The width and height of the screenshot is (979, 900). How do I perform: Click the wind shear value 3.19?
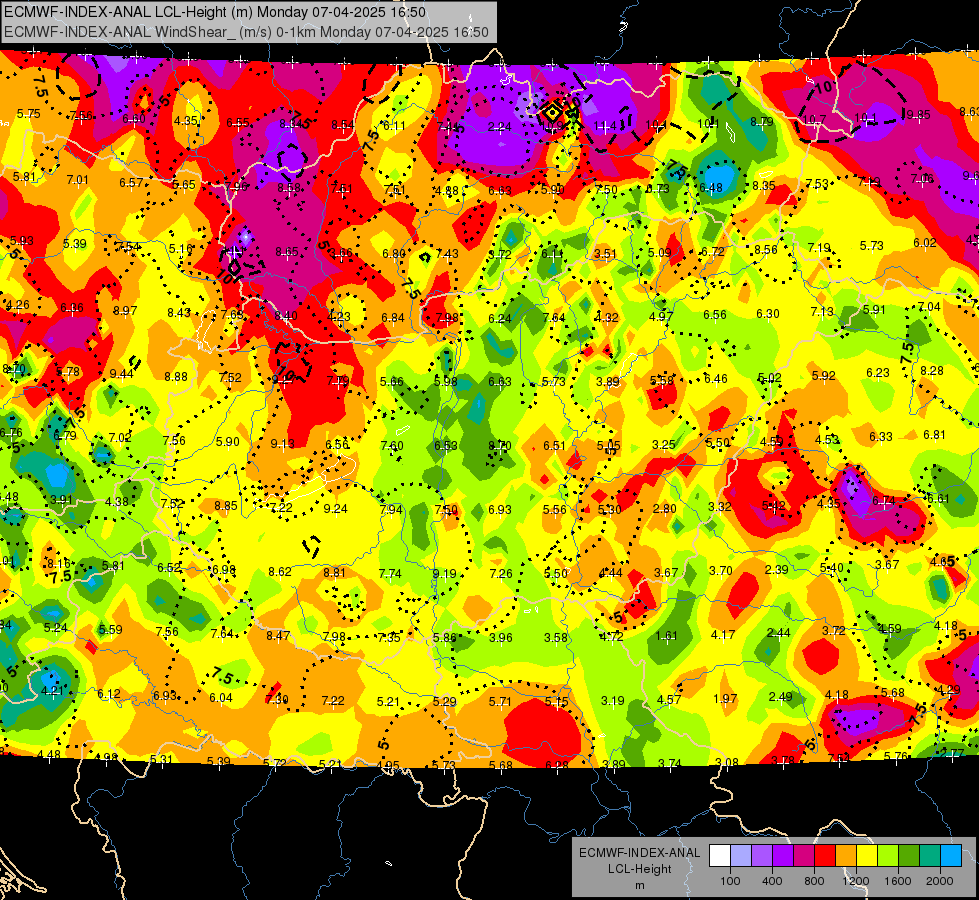[612, 700]
